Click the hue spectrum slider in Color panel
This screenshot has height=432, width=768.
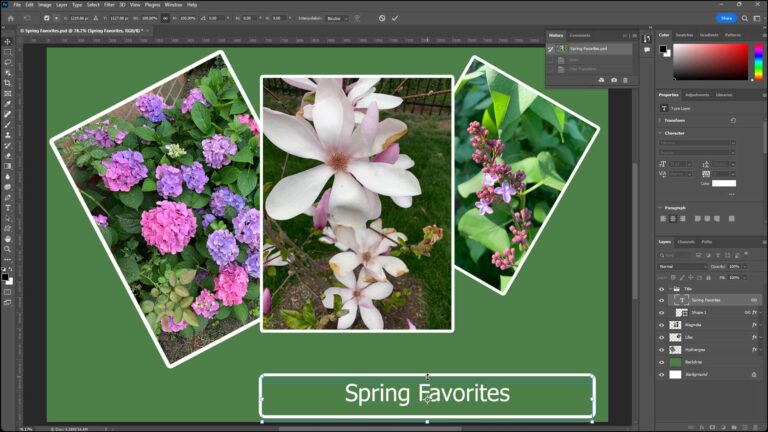point(758,62)
